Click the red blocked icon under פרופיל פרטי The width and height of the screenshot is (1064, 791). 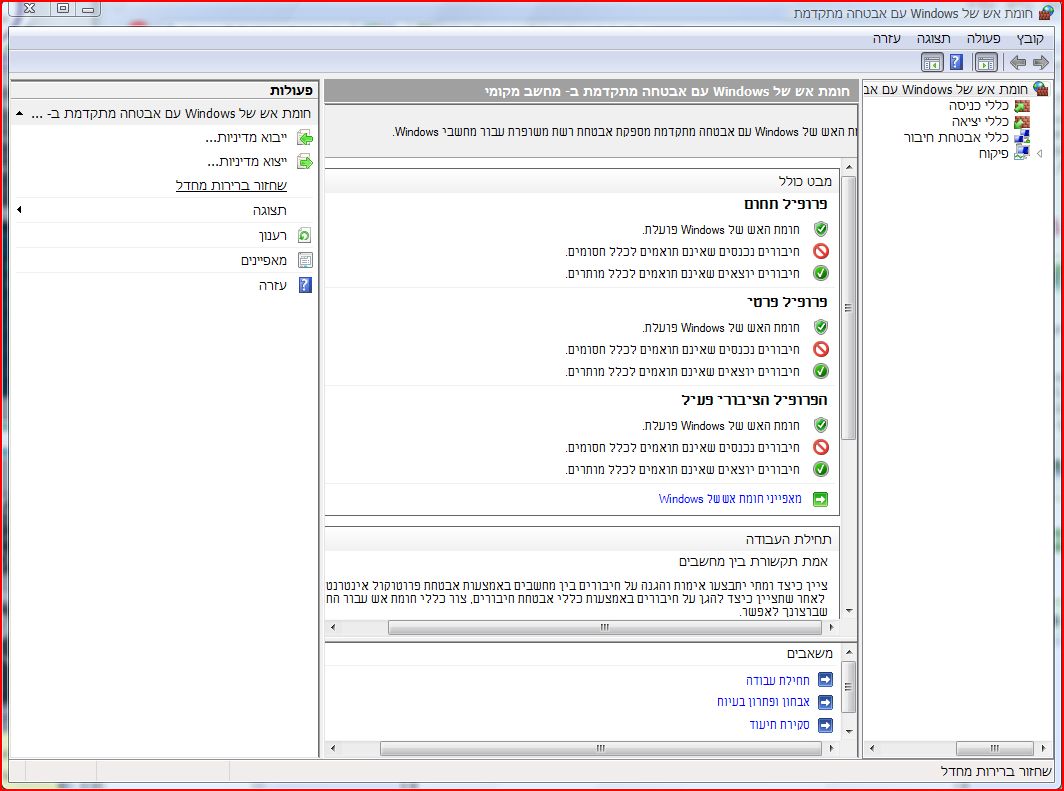820,349
